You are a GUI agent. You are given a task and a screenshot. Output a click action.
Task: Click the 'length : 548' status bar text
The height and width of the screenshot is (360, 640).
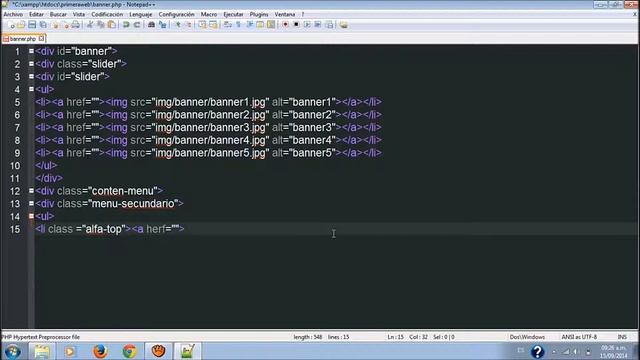coord(307,337)
